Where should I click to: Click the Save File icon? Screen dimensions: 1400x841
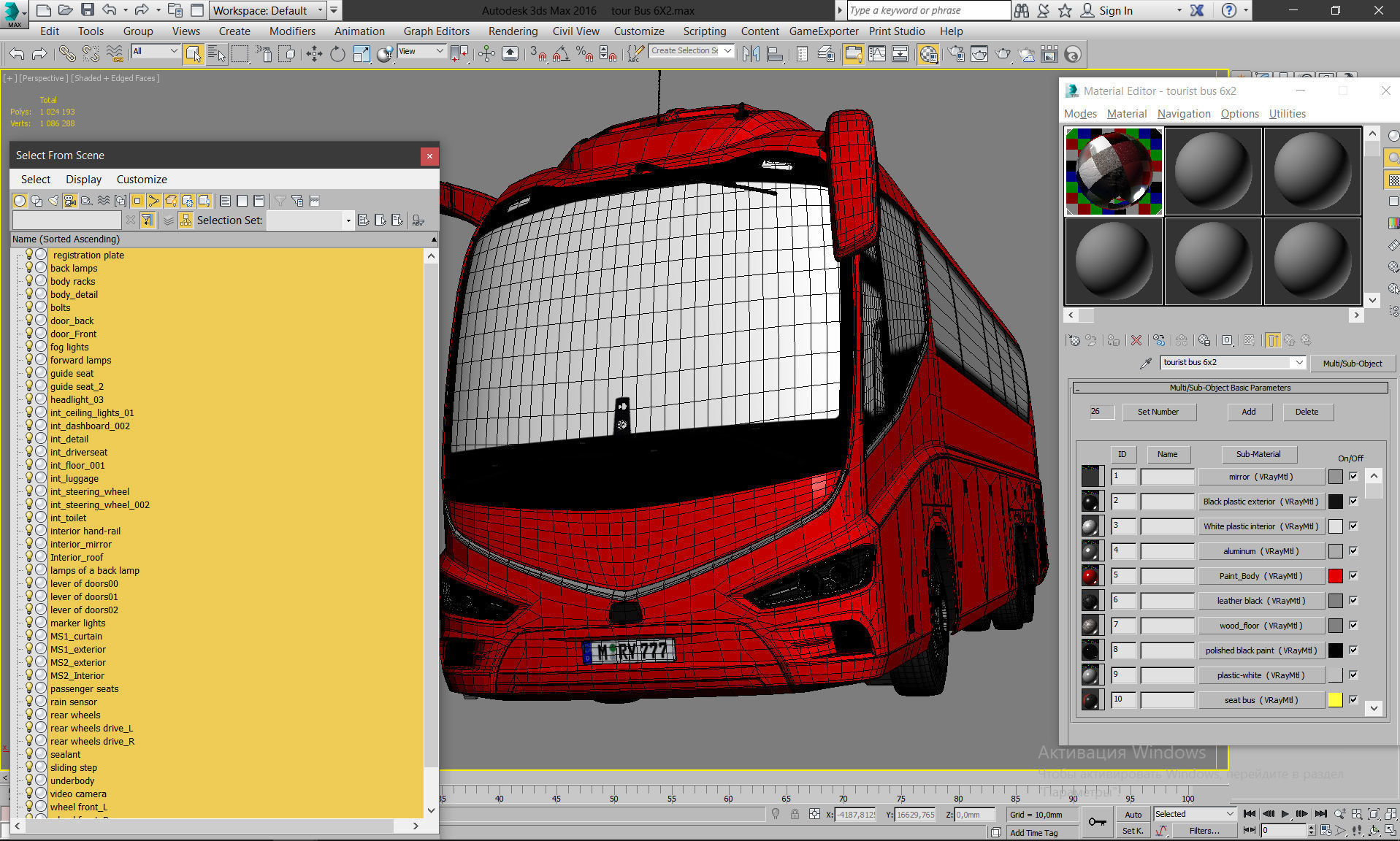[87, 10]
